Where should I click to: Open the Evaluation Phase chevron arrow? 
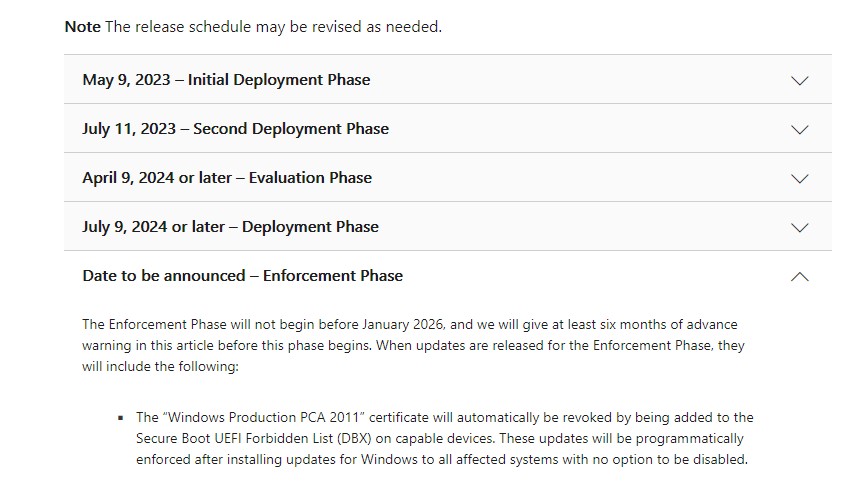[799, 178]
